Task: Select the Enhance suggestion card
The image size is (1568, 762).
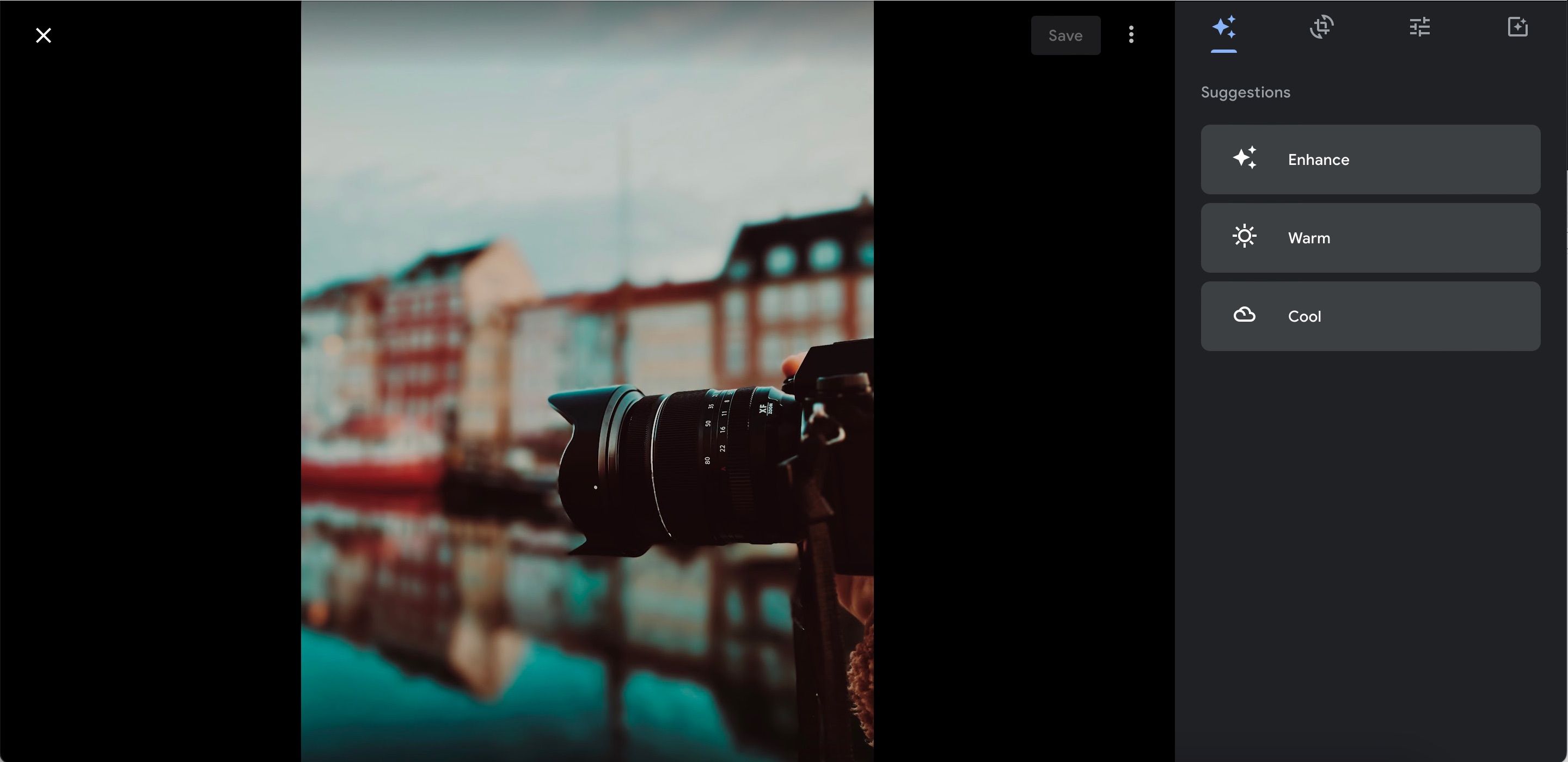Action: pyautogui.click(x=1370, y=159)
